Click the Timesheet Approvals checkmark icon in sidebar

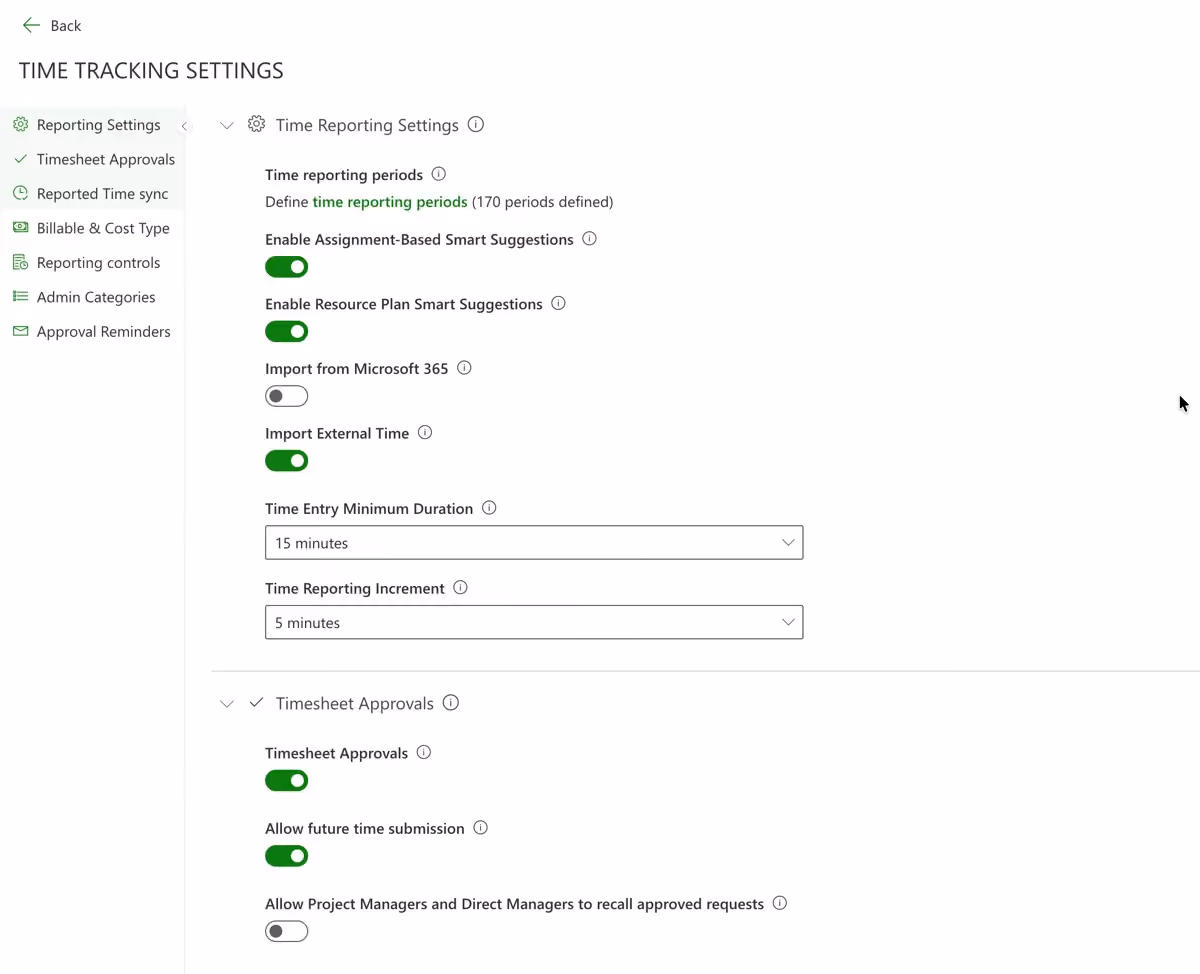click(20, 159)
